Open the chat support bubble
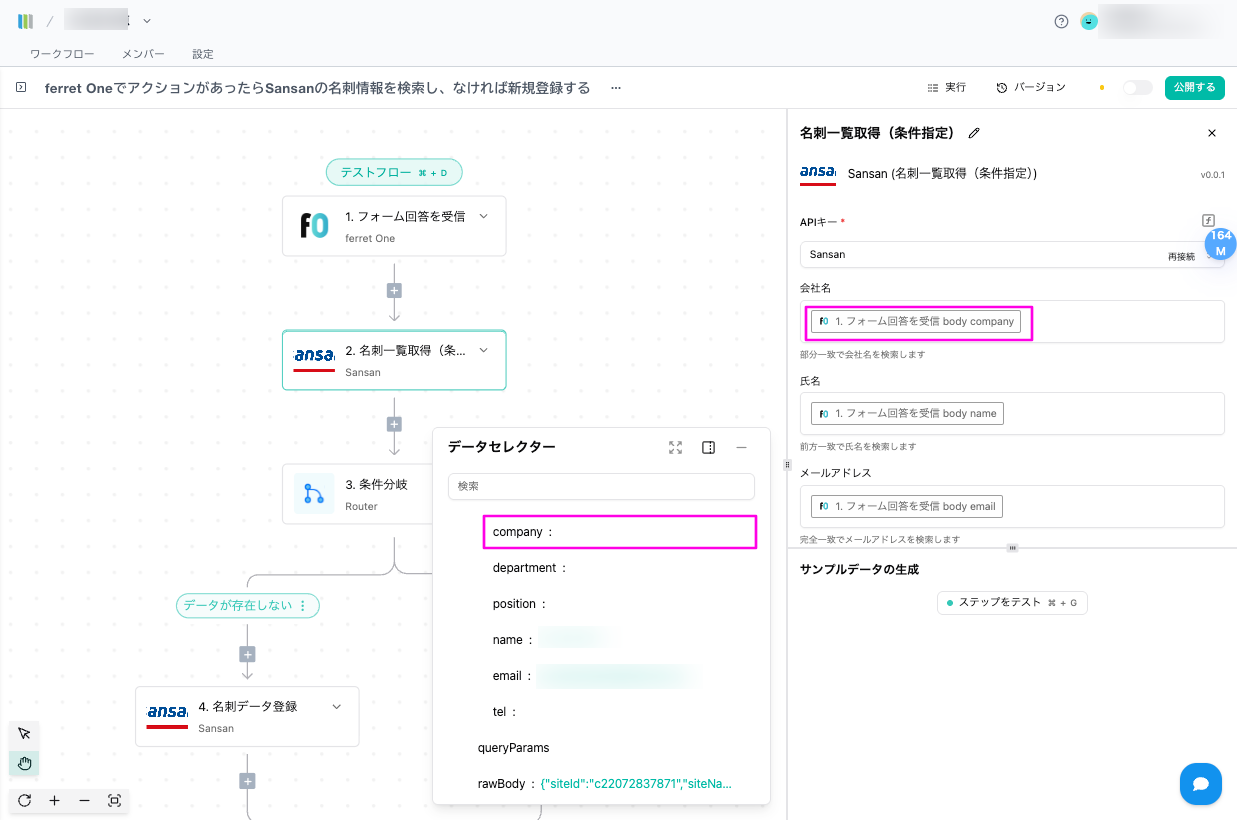Viewport: 1237px width, 820px height. coord(1200,784)
